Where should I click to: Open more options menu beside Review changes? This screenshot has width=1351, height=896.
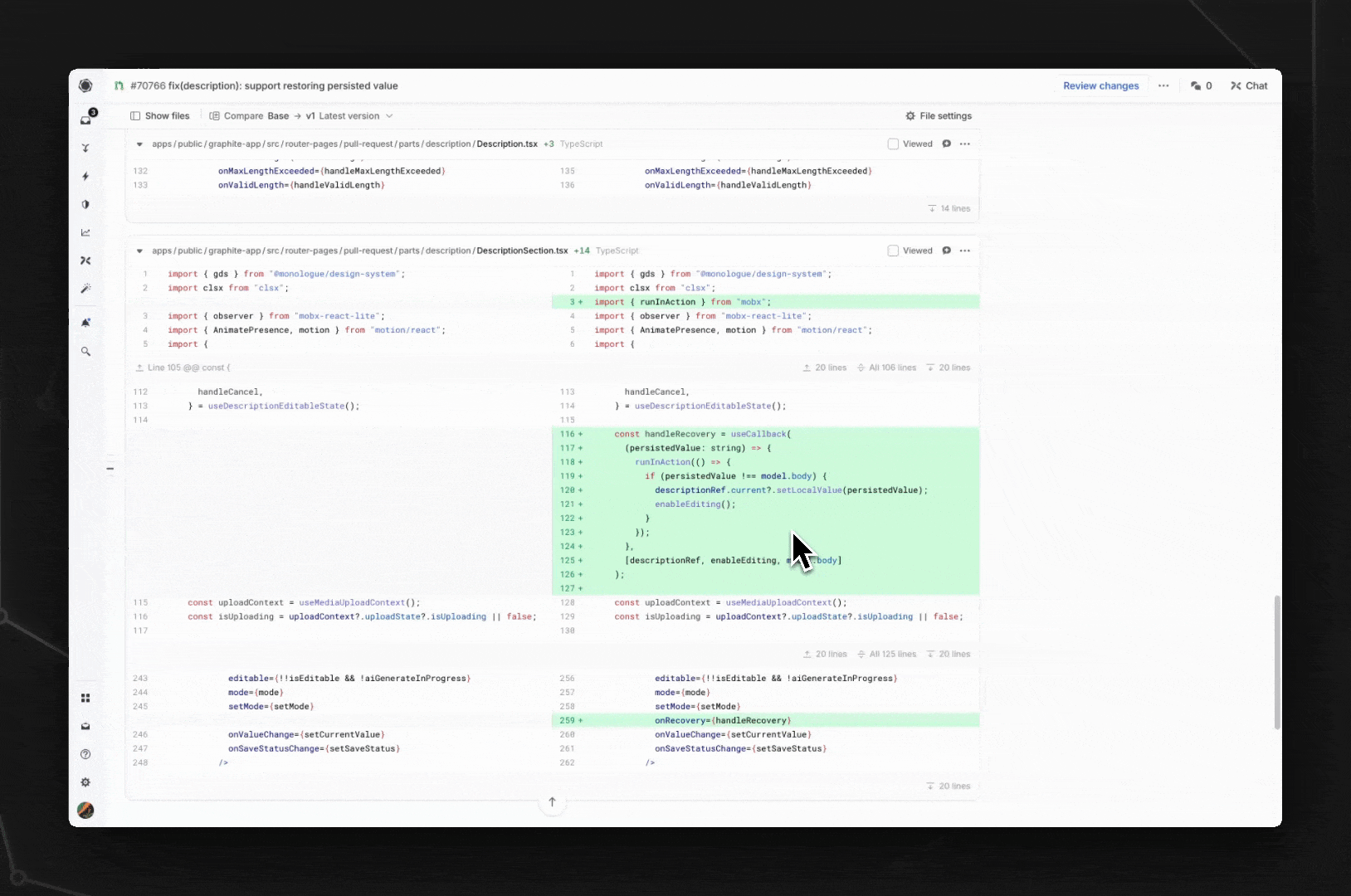point(1163,85)
